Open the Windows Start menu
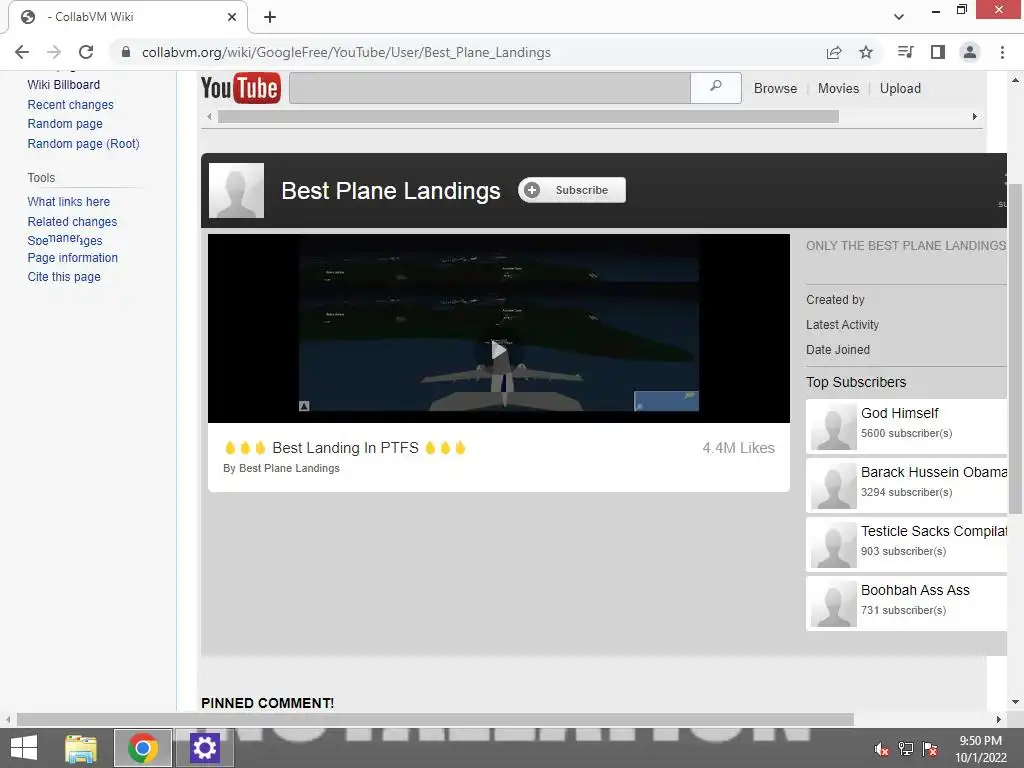Screen dimensions: 1024x768 pyautogui.click(x=24, y=748)
